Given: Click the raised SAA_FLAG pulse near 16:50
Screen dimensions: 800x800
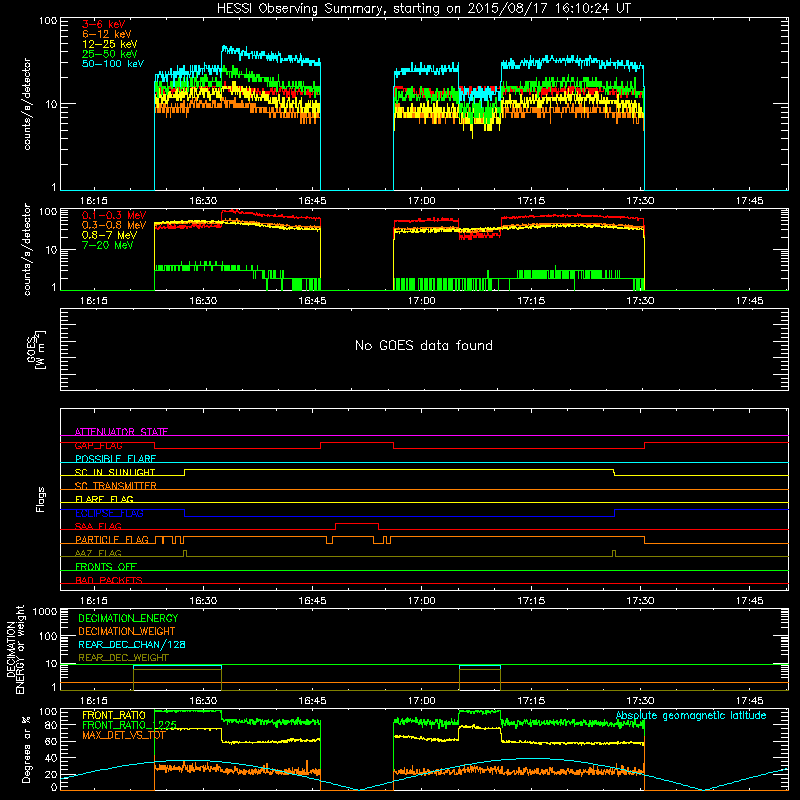Looking at the screenshot, I should 357,524.
